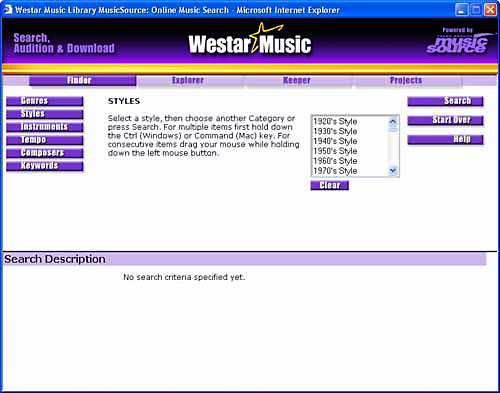This screenshot has height=393, width=500.
Task: Open the Composers category
Action: 45,153
